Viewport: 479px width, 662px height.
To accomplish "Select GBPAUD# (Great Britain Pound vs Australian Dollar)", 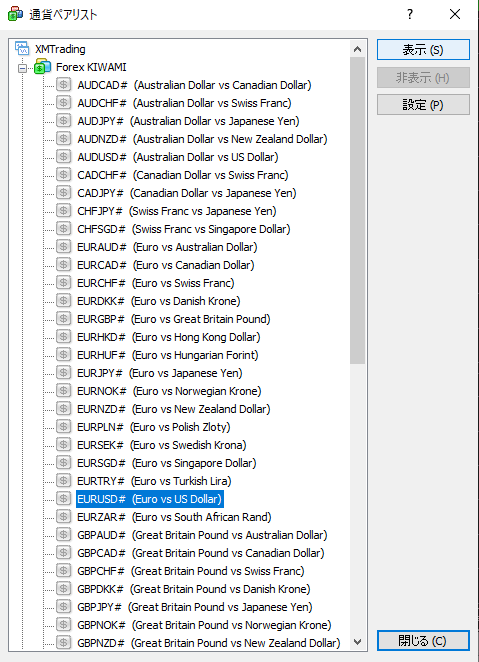I will (202, 535).
